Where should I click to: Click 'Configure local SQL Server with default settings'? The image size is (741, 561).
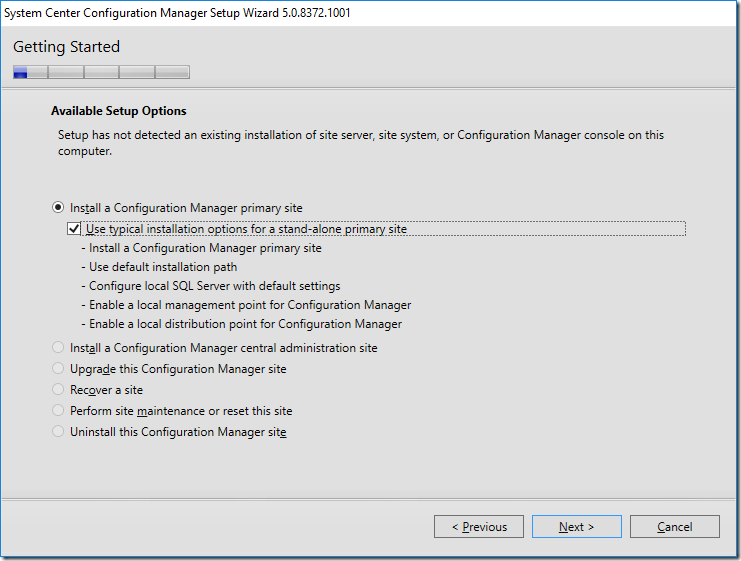(211, 286)
